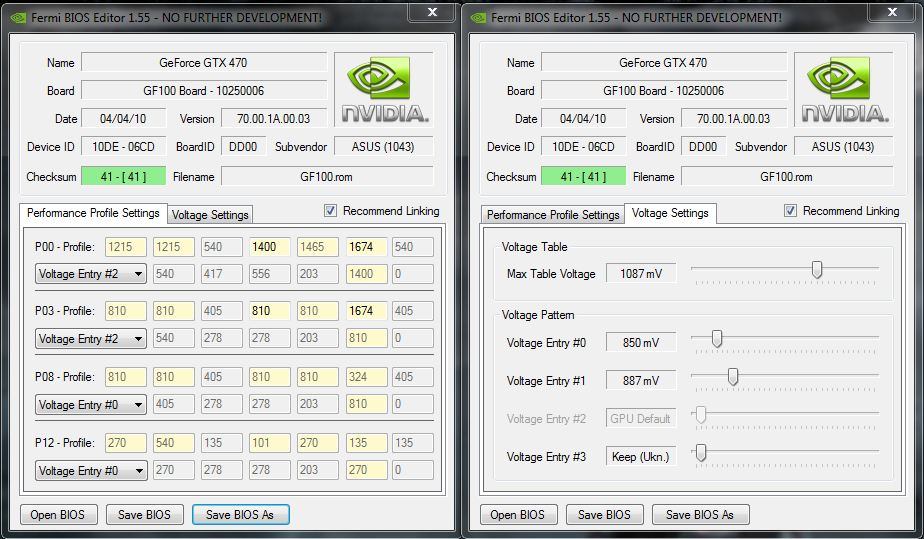This screenshot has width=924, height=539.
Task: Switch to Voltage Settings tab in left window
Action: point(210,215)
